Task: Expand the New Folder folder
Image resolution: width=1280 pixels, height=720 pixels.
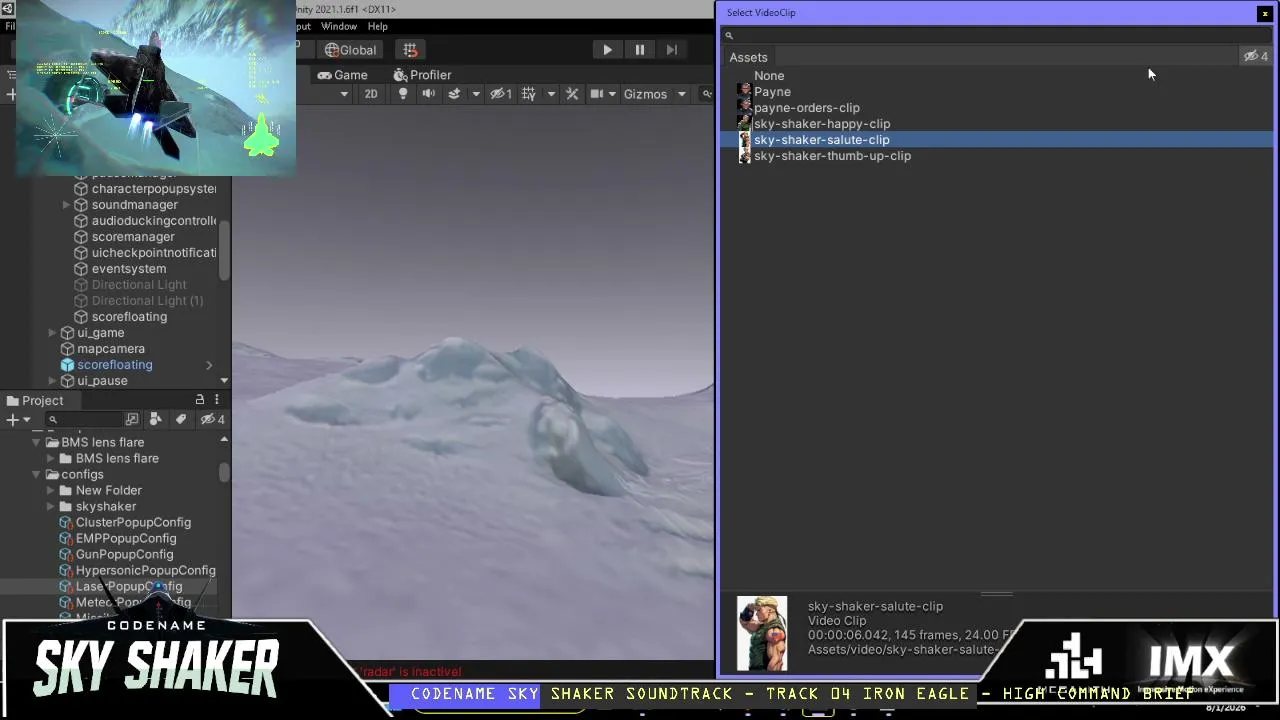Action: click(x=50, y=491)
